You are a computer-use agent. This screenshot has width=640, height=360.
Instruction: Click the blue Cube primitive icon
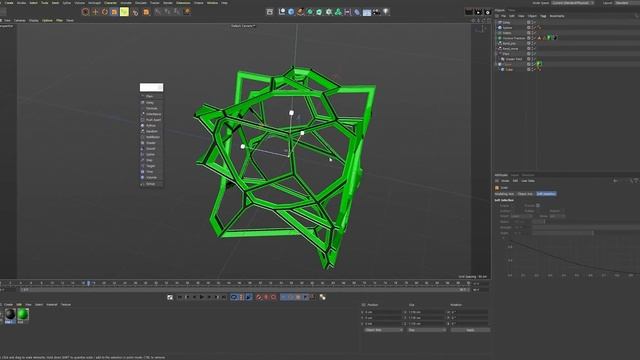pos(291,12)
